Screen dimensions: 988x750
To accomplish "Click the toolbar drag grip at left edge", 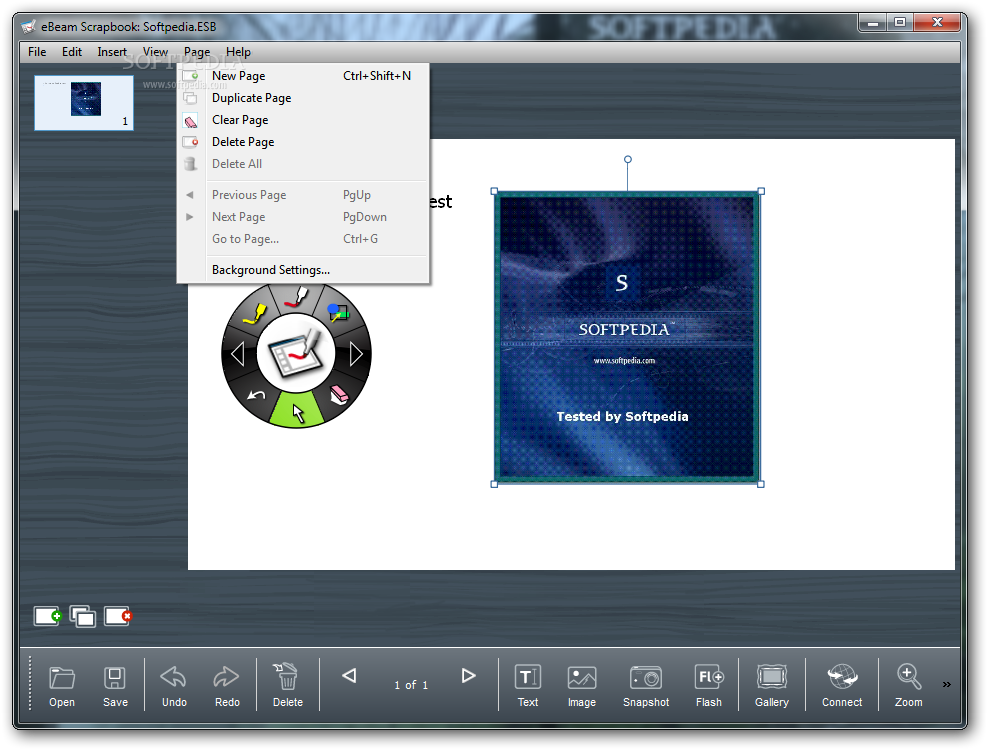I will pos(30,683).
